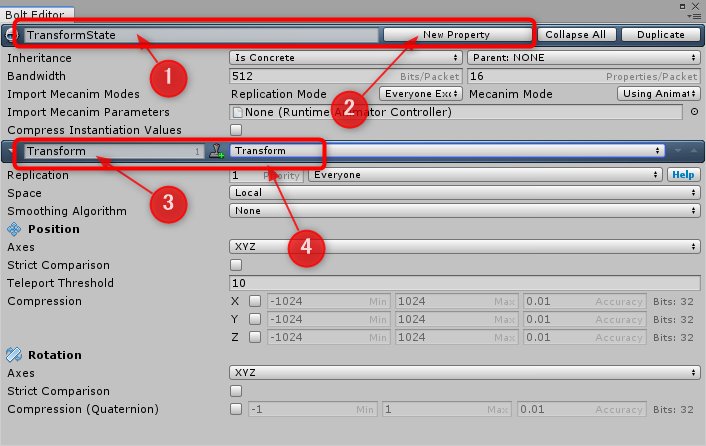Image resolution: width=706 pixels, height=446 pixels.
Task: Click the Rotation section icon
Action: pos(14,355)
